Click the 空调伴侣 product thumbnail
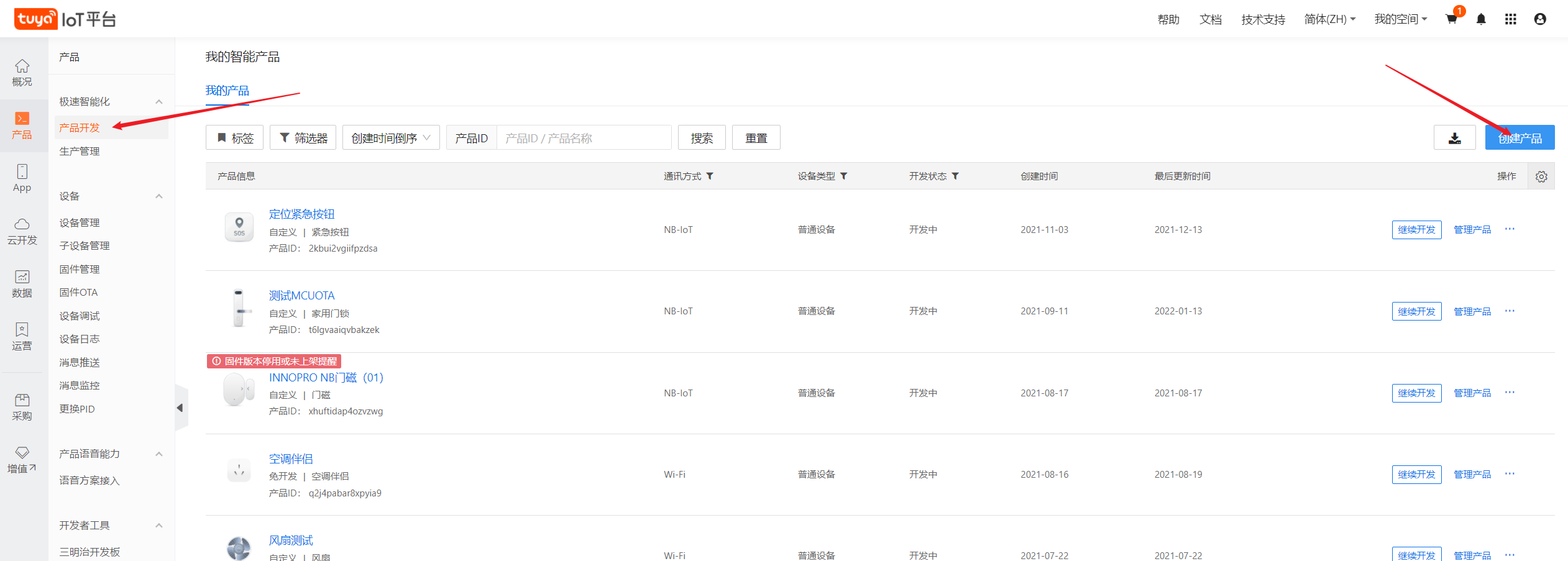 click(239, 471)
